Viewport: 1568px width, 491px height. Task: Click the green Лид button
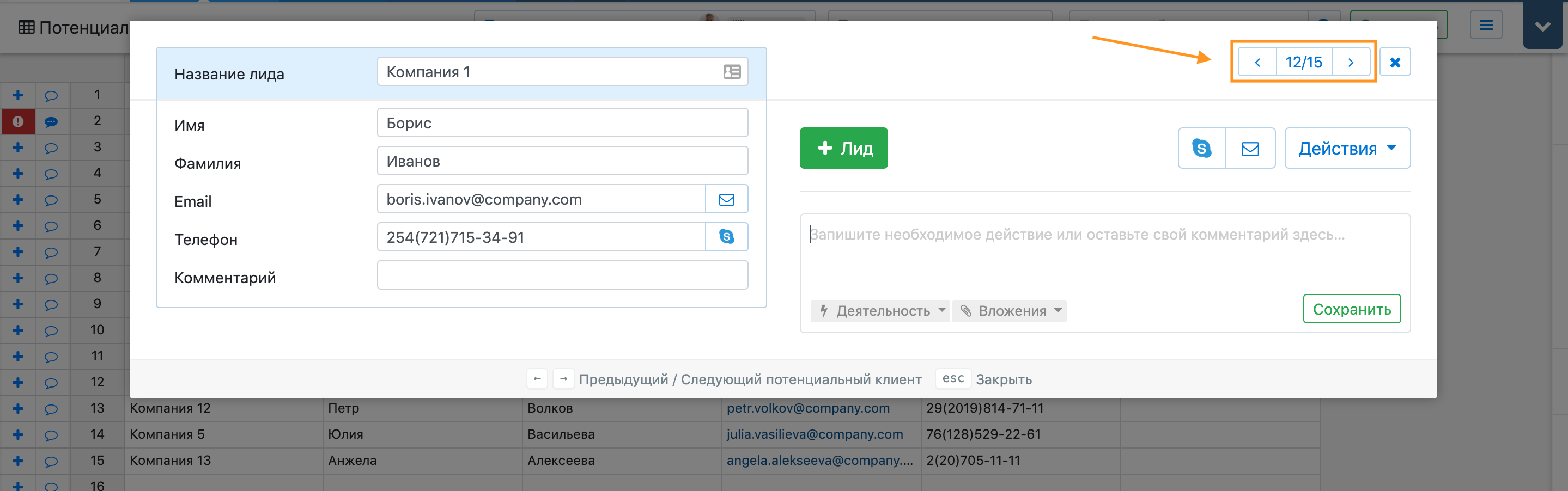(843, 148)
